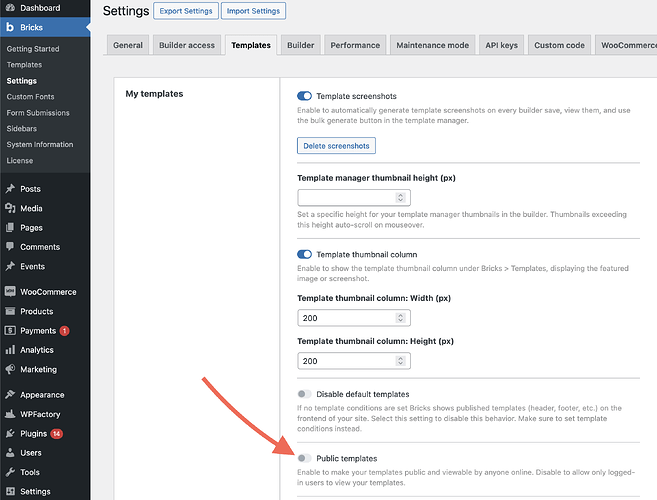Click the 'My templates' section heading
The width and height of the screenshot is (657, 500).
154,93
